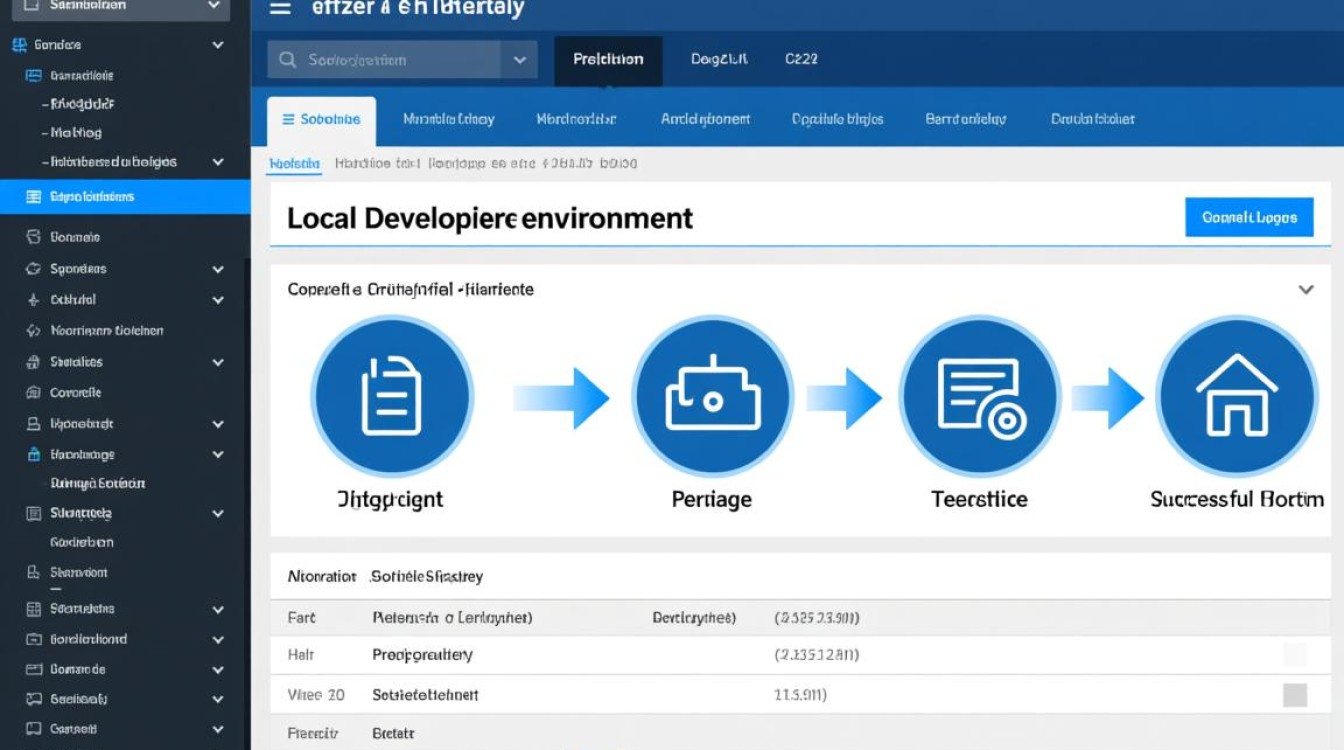This screenshot has height=750, width=1344.
Task: Click the hamburger menu icon in top header
Action: [x=281, y=9]
